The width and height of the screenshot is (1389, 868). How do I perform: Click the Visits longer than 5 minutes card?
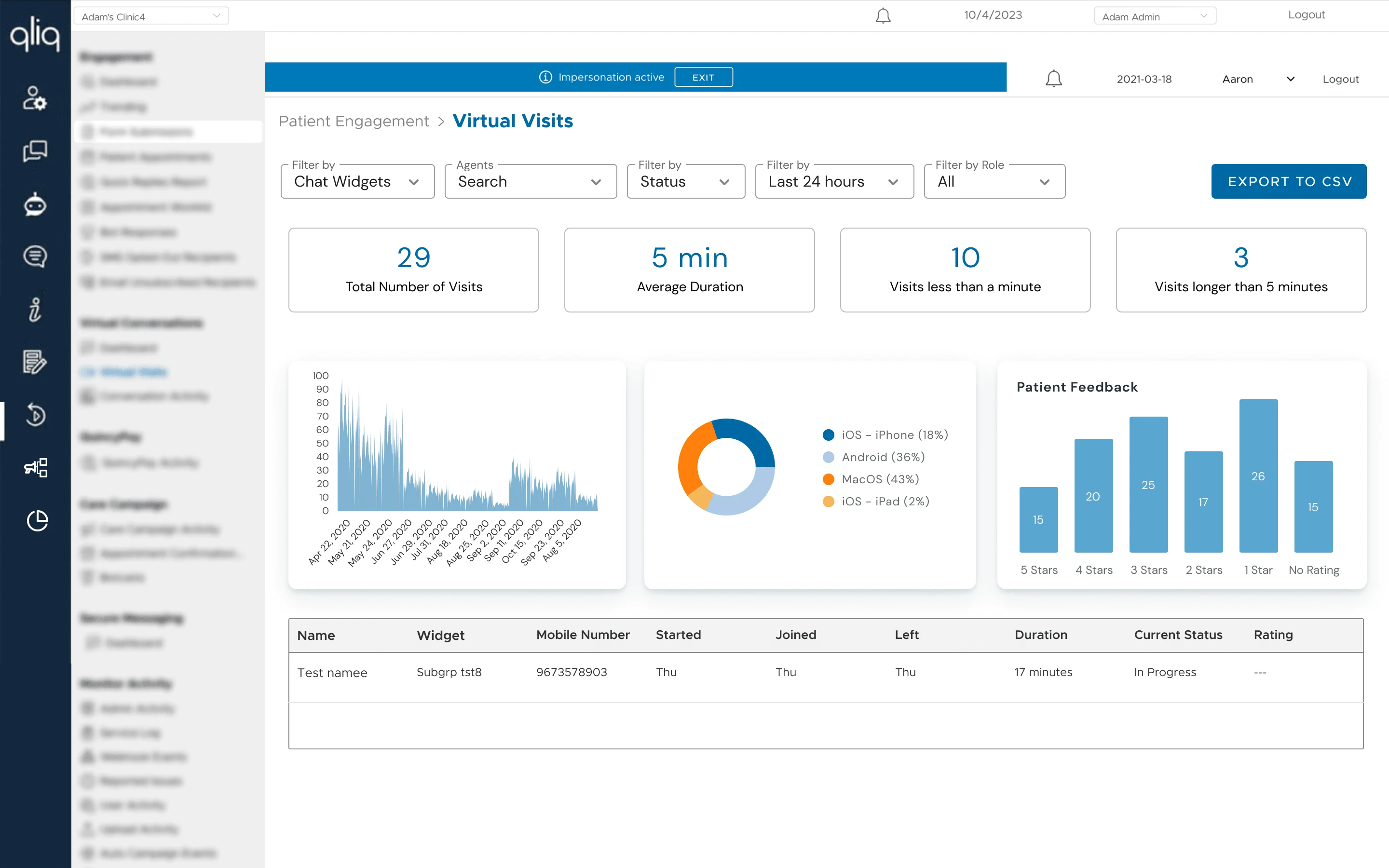(x=1241, y=270)
